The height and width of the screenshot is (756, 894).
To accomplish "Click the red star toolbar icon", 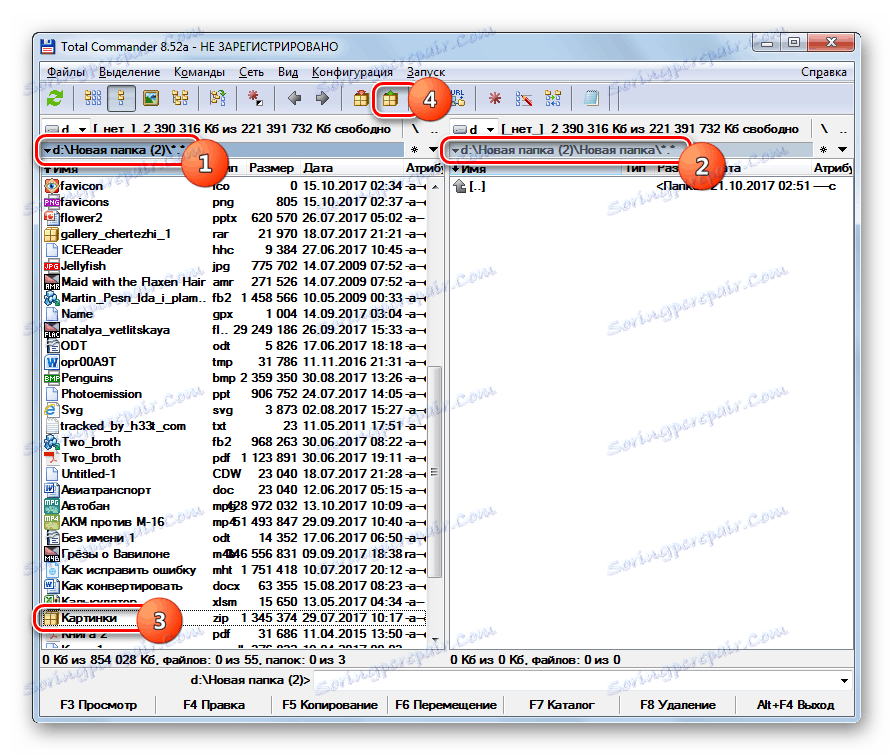I will tap(255, 99).
